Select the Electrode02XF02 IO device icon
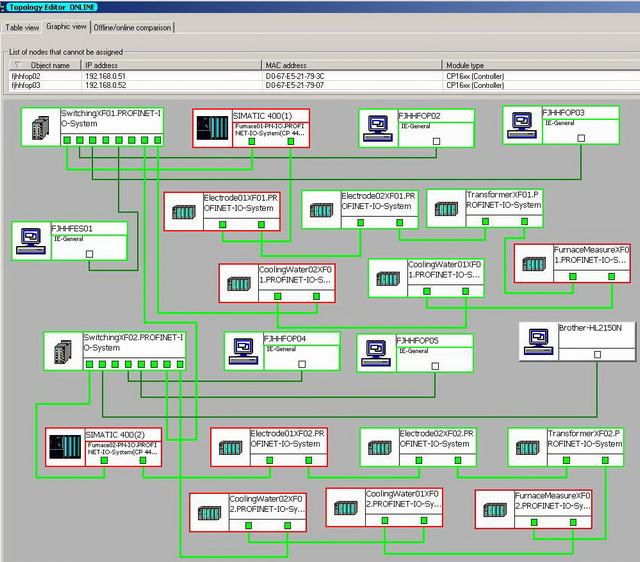Screen dimensions: 640x562 (x=380, y=447)
